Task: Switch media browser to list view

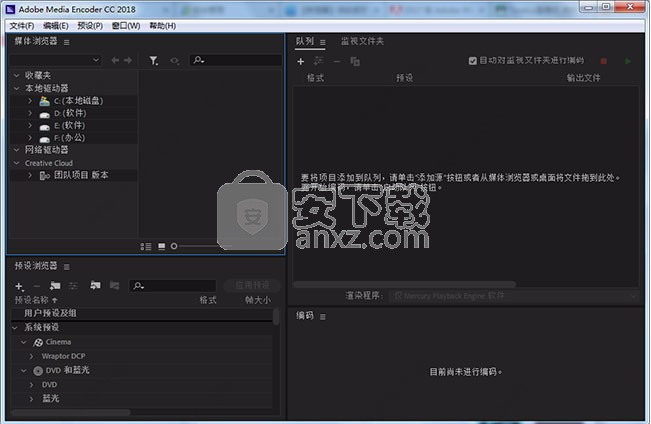Action: pyautogui.click(x=146, y=247)
